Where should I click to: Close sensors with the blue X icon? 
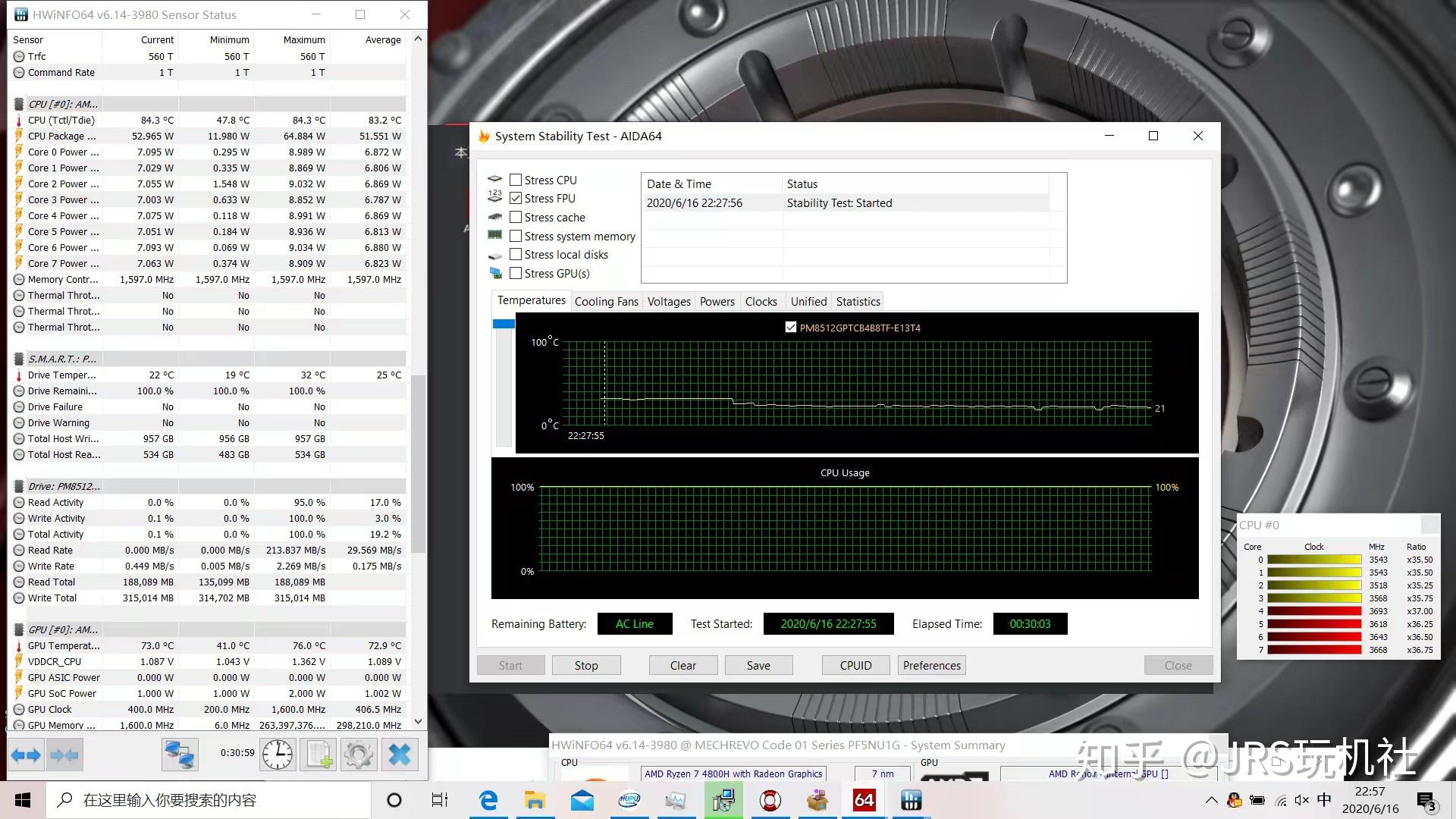(399, 755)
